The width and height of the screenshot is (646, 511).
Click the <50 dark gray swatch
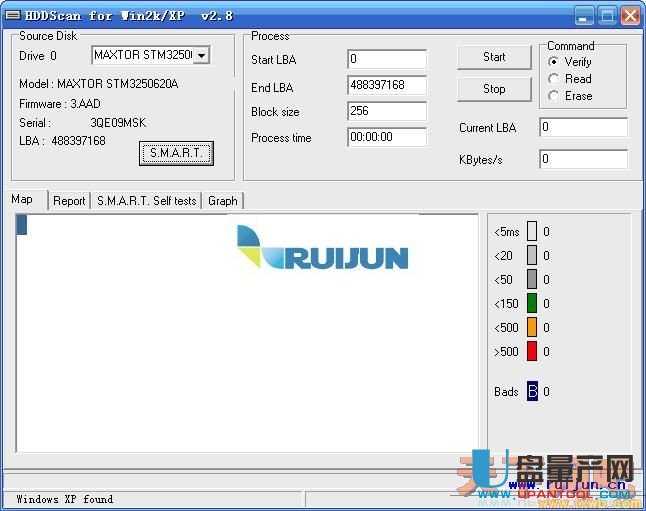(x=532, y=279)
